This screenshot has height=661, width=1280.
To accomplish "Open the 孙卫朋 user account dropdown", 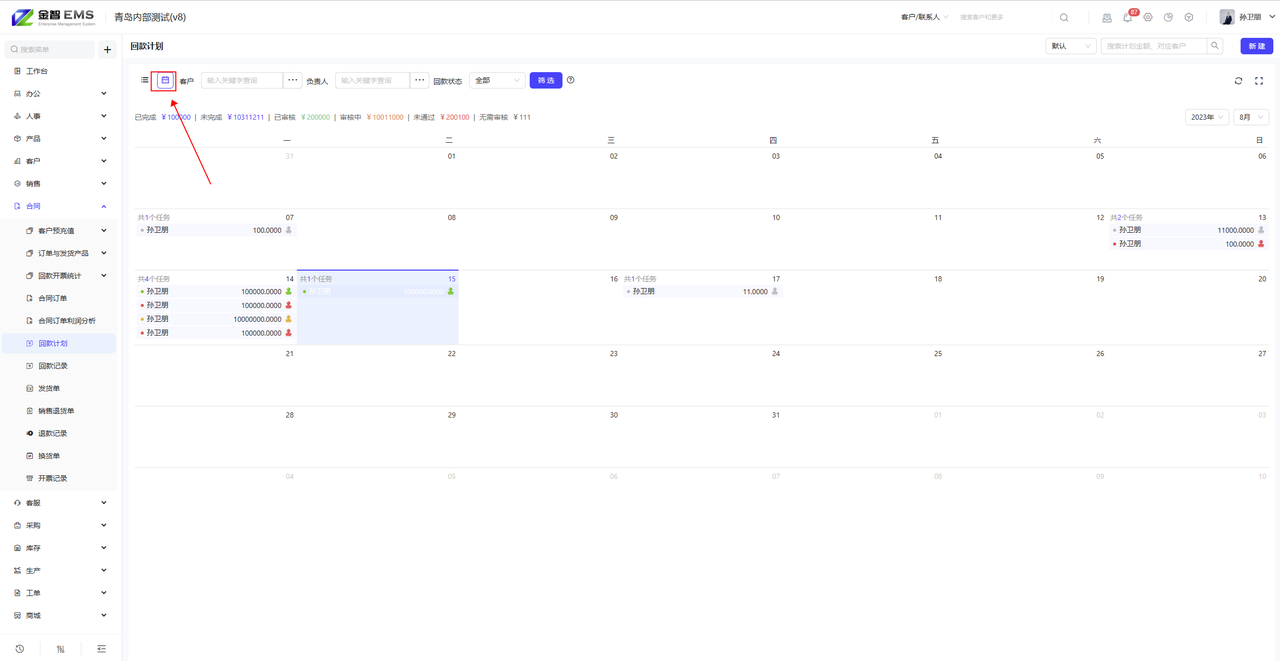I will click(x=1257, y=17).
